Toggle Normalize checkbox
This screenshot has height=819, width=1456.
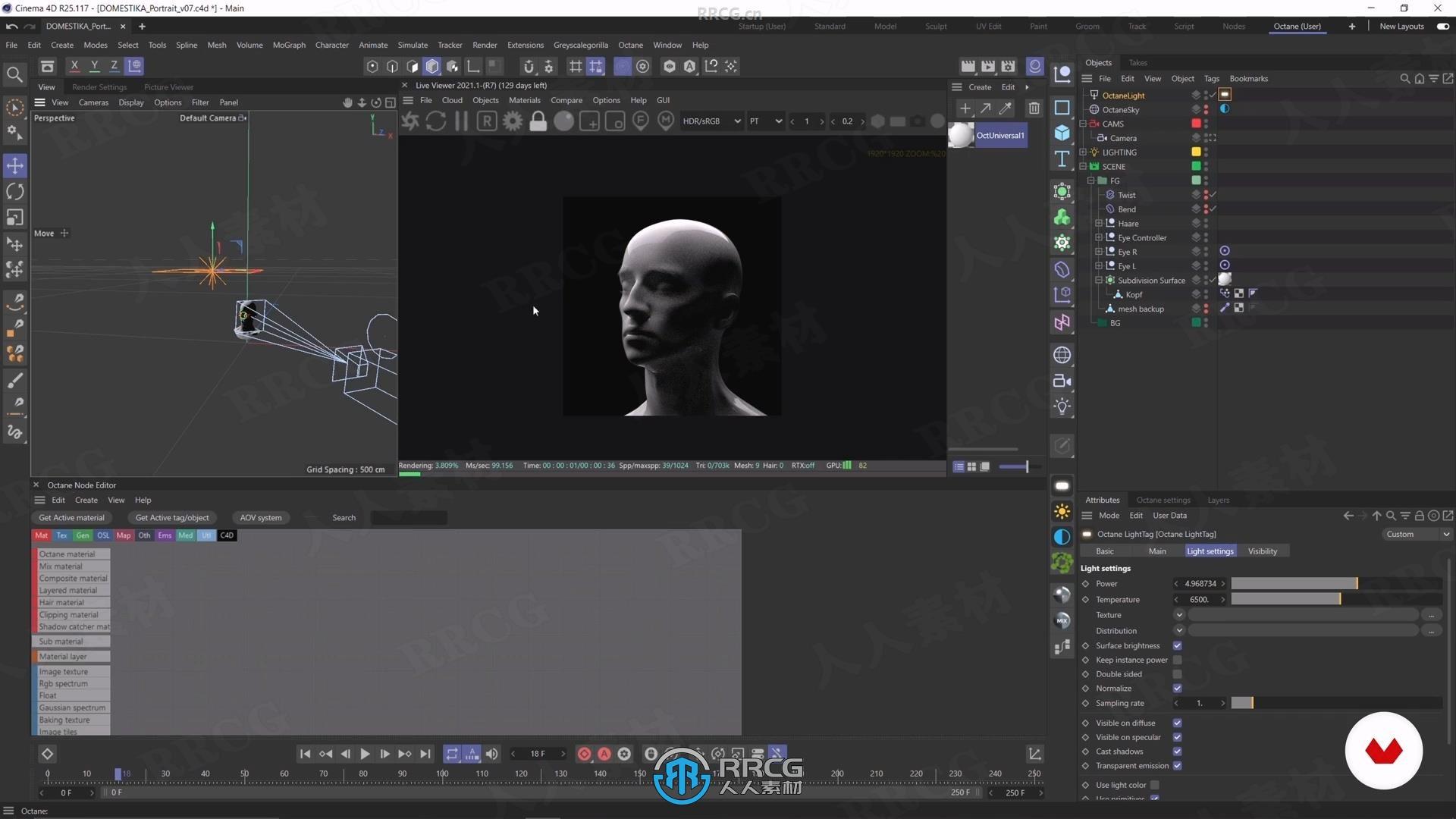(1177, 689)
